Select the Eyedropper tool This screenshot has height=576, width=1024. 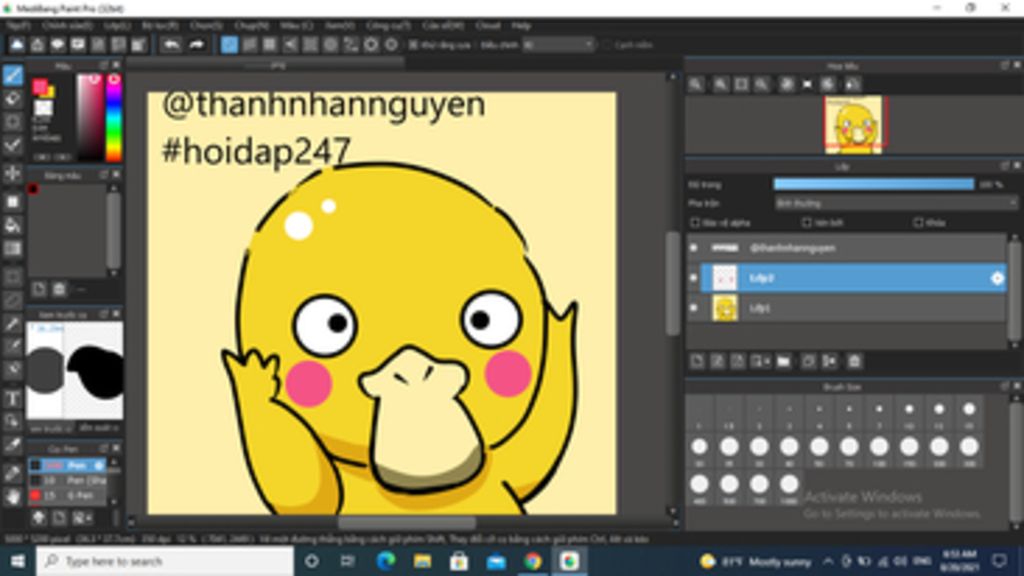[12, 445]
